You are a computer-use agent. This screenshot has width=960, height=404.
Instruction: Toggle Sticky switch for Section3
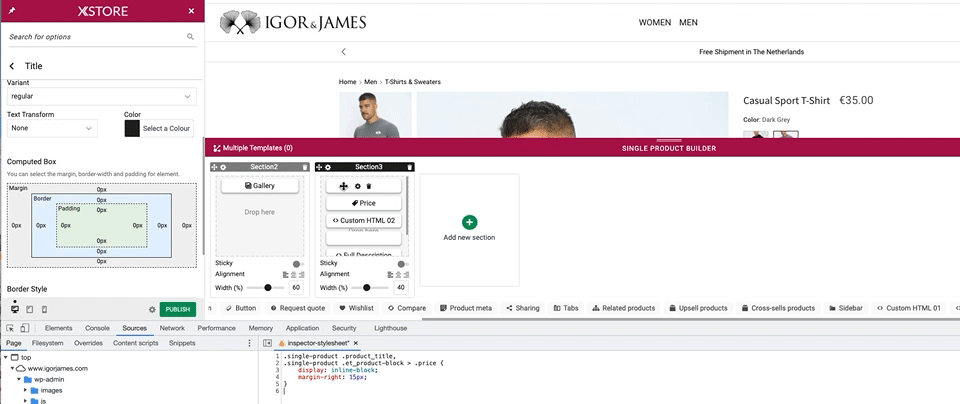click(x=403, y=264)
